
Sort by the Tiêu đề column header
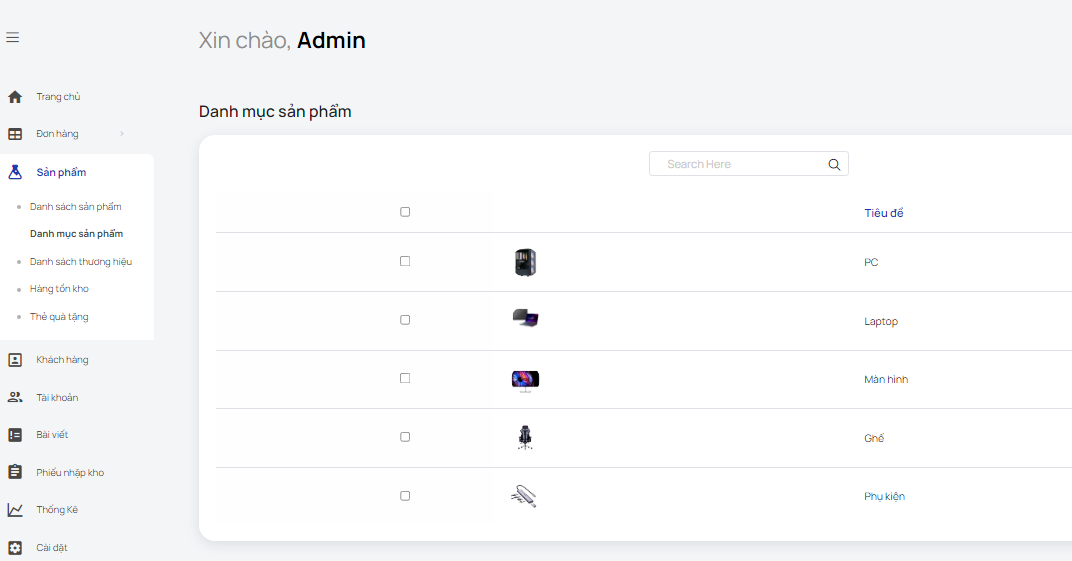[883, 213]
